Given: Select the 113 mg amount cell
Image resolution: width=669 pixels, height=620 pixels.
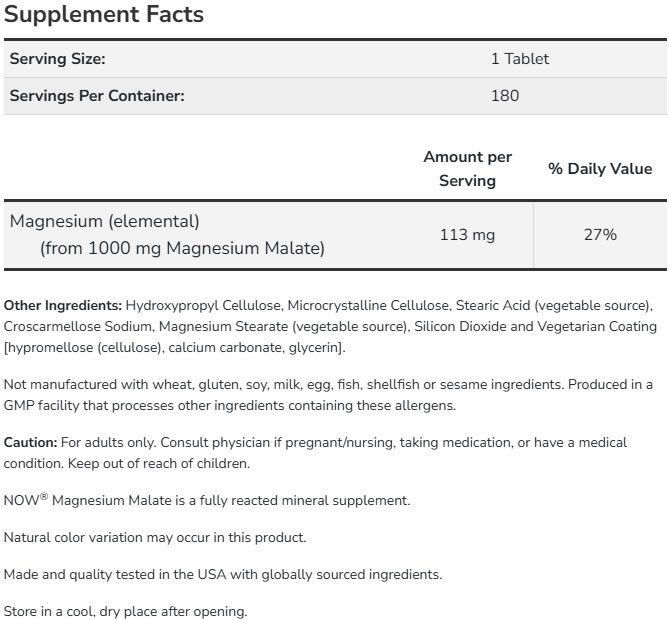Looking at the screenshot, I should [467, 235].
